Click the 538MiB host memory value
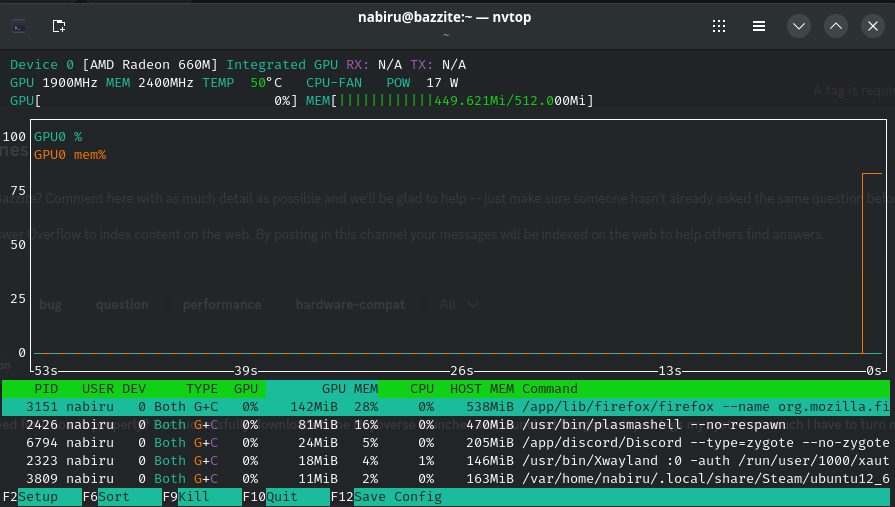Viewport: 895px width, 507px height. pyautogui.click(x=490, y=407)
